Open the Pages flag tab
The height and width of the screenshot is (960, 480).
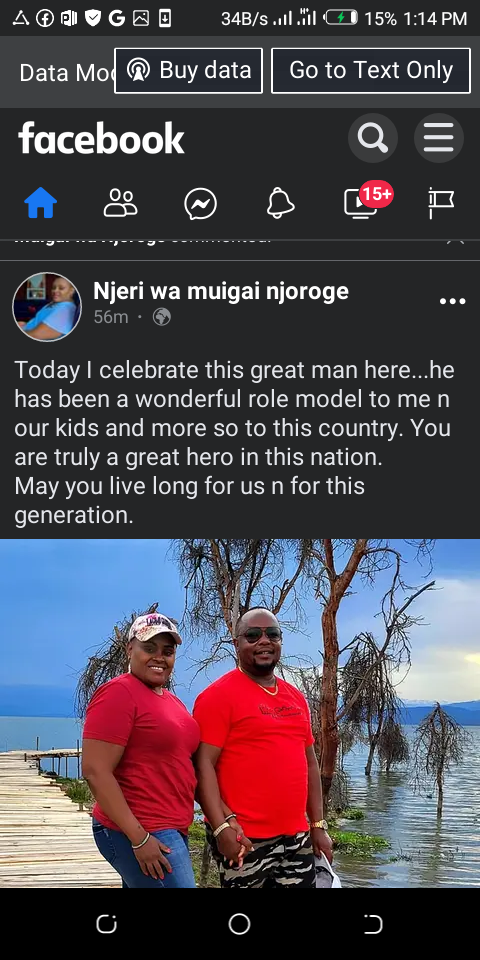(441, 203)
